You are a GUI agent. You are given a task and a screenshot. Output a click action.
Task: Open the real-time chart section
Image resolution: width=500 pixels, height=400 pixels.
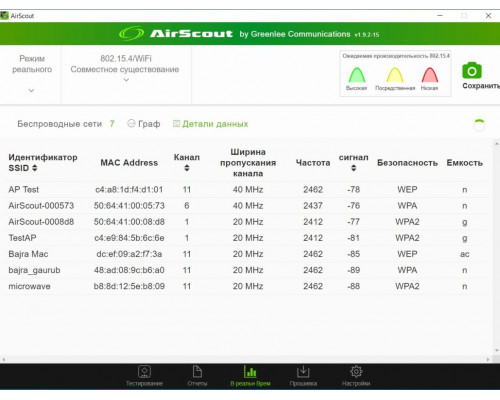click(x=250, y=376)
